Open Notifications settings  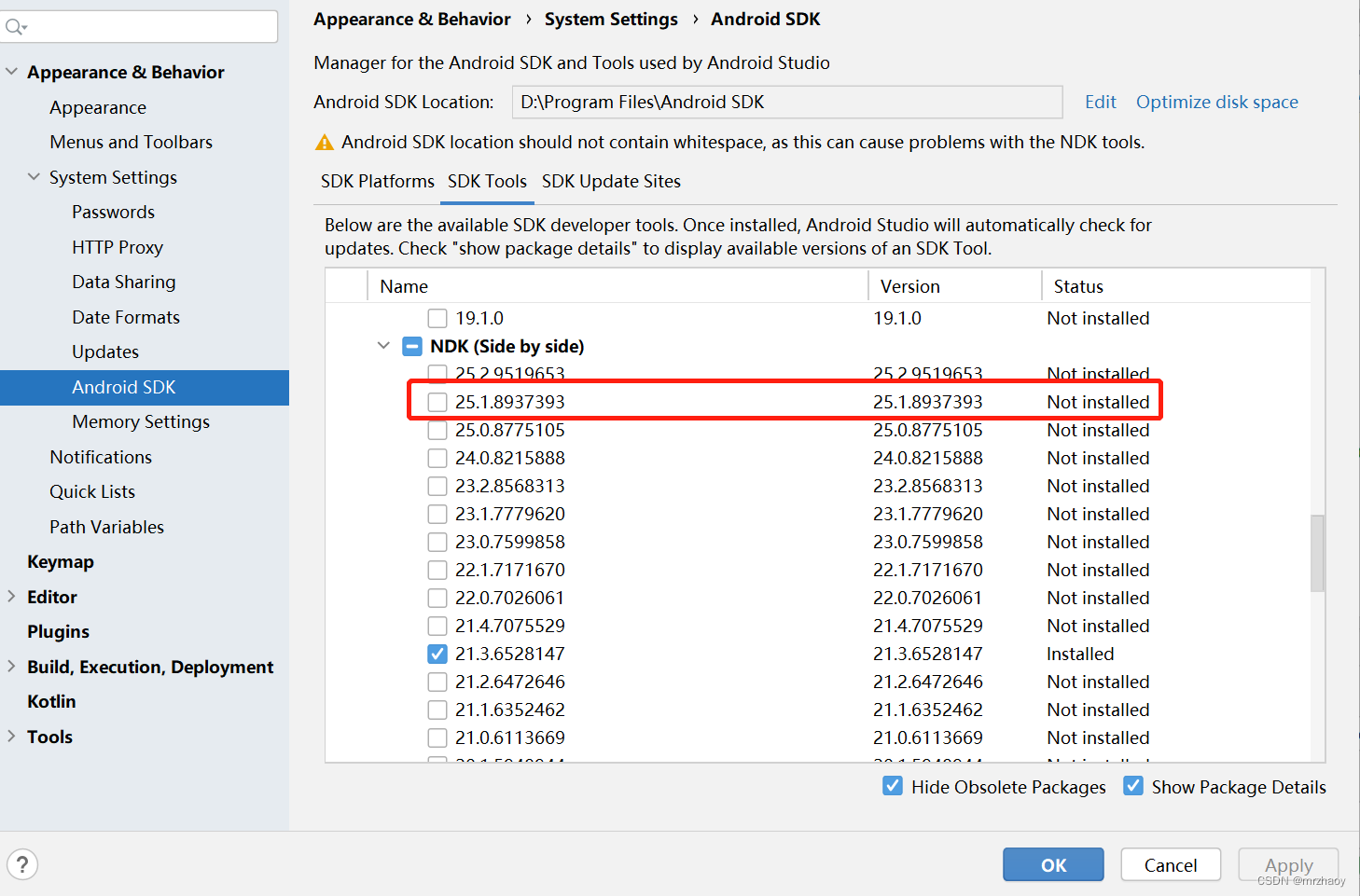[x=101, y=457]
